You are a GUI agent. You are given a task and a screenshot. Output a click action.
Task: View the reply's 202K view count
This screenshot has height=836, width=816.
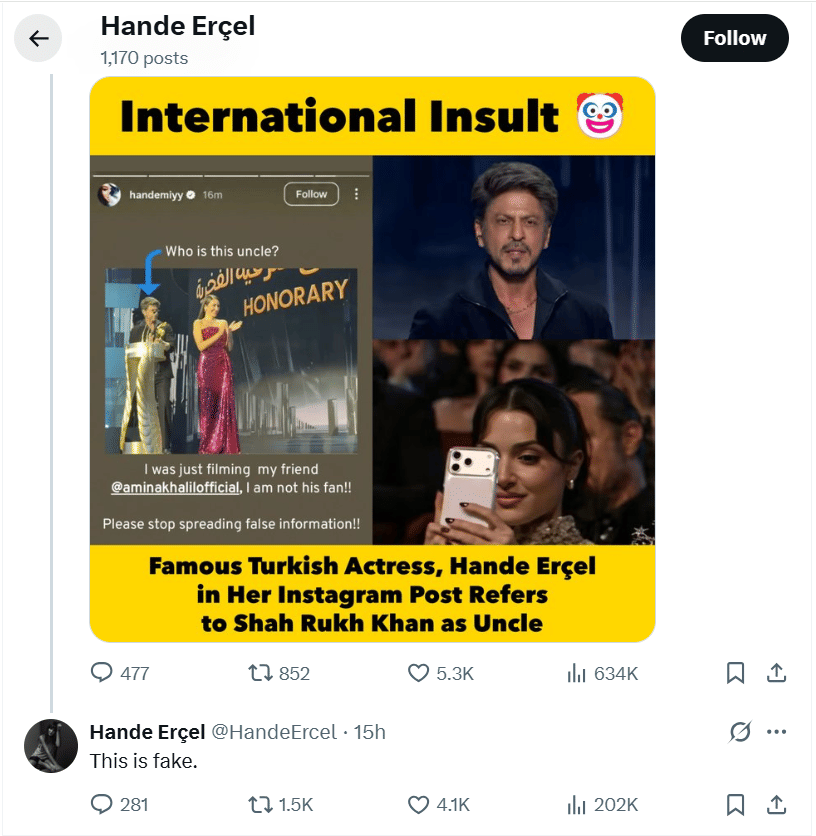click(602, 804)
